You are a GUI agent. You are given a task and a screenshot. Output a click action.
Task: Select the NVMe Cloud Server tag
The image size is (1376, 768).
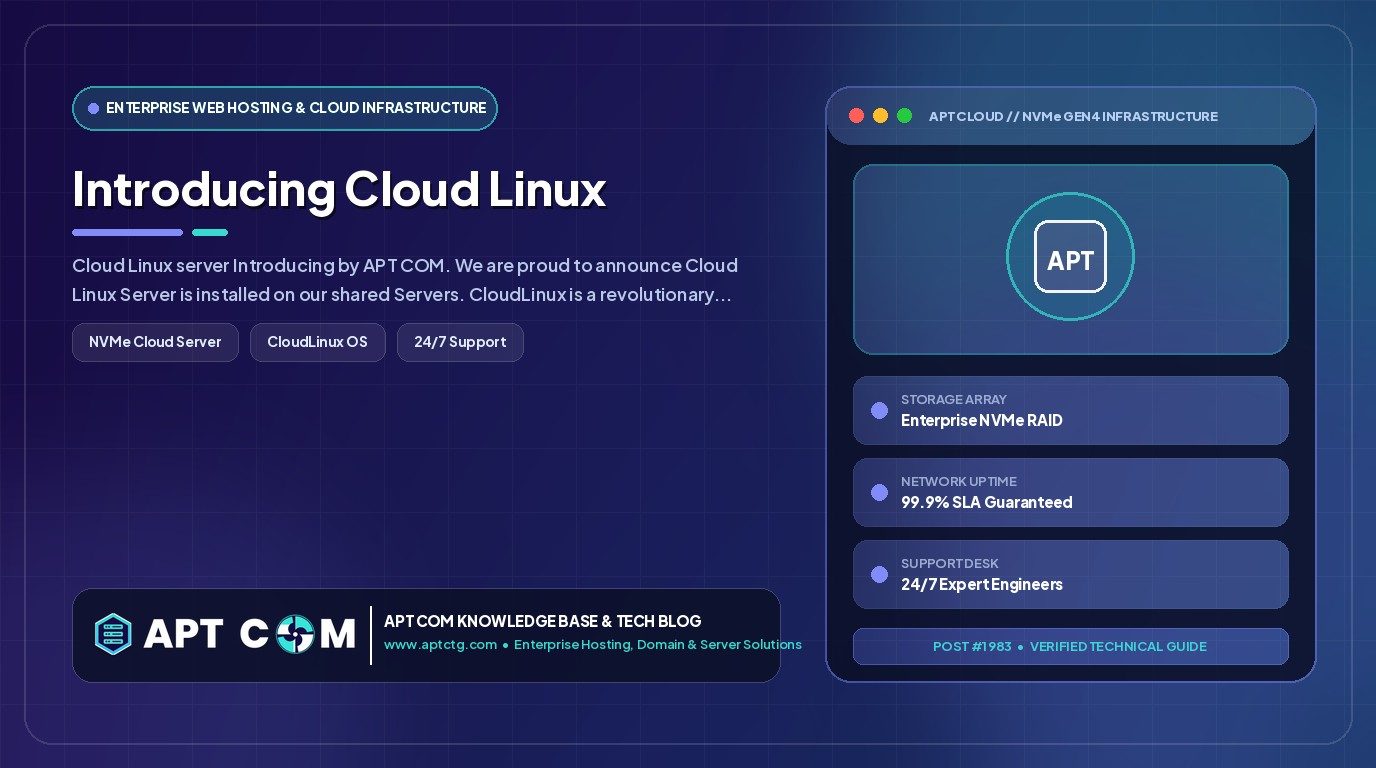click(x=155, y=342)
